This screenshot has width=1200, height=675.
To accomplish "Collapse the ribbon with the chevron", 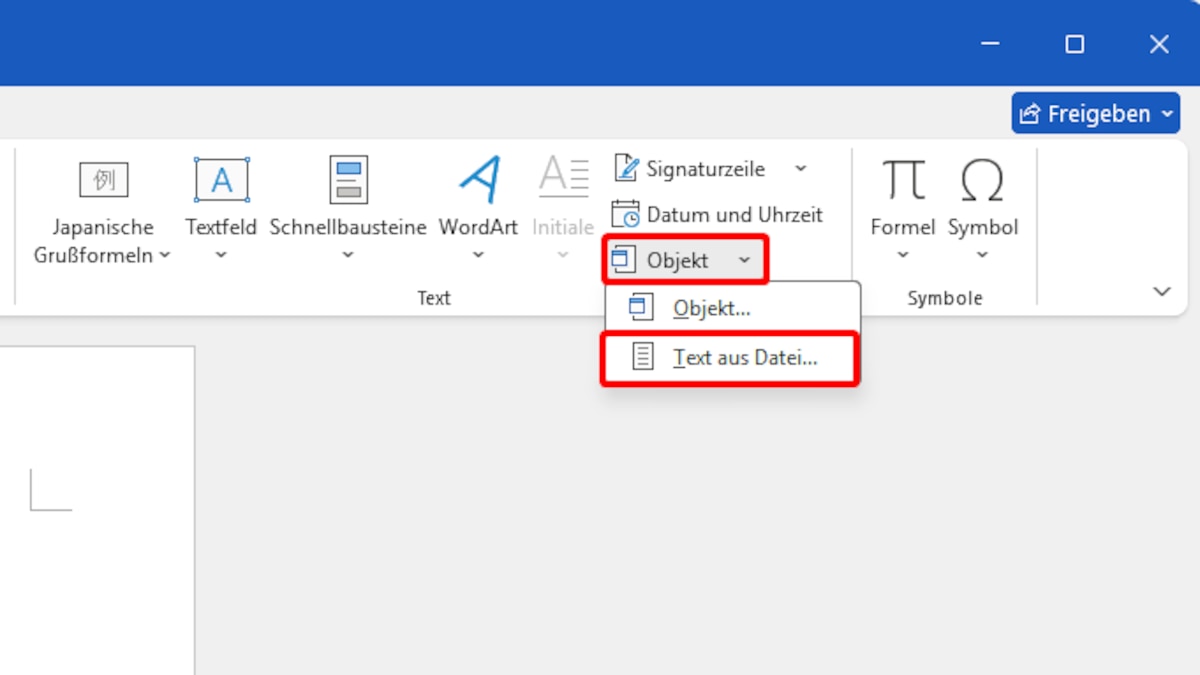I will [x=1161, y=291].
